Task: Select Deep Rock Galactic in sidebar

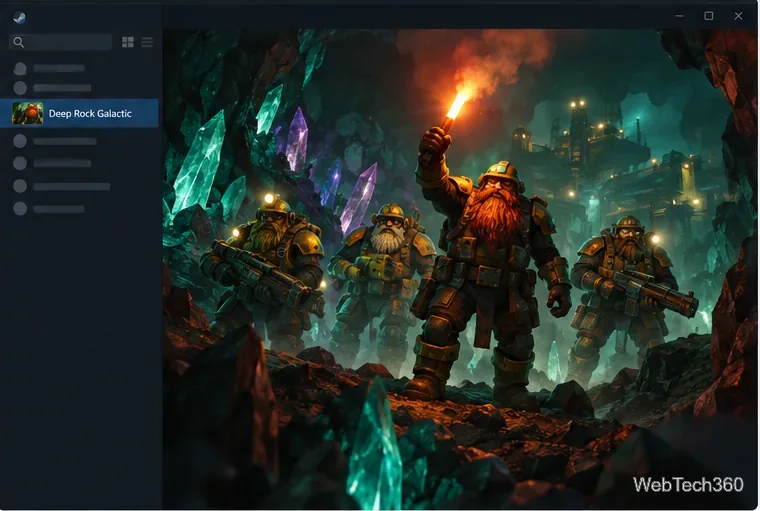Action: point(79,113)
